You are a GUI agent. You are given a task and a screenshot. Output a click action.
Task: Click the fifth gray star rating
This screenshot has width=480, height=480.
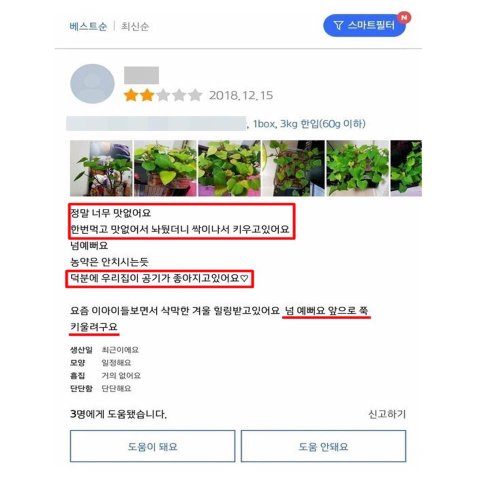pos(195,95)
